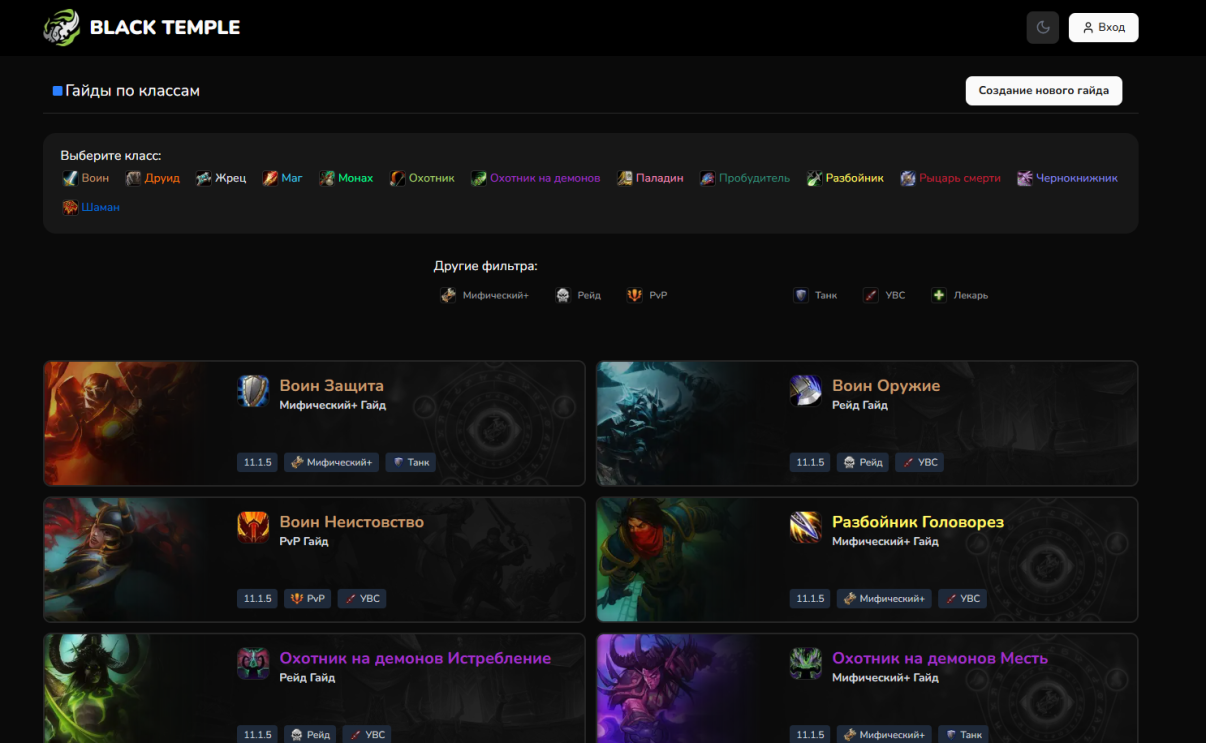Click Танк tag on Воин Защита card
This screenshot has width=1206, height=743.
[x=410, y=462]
